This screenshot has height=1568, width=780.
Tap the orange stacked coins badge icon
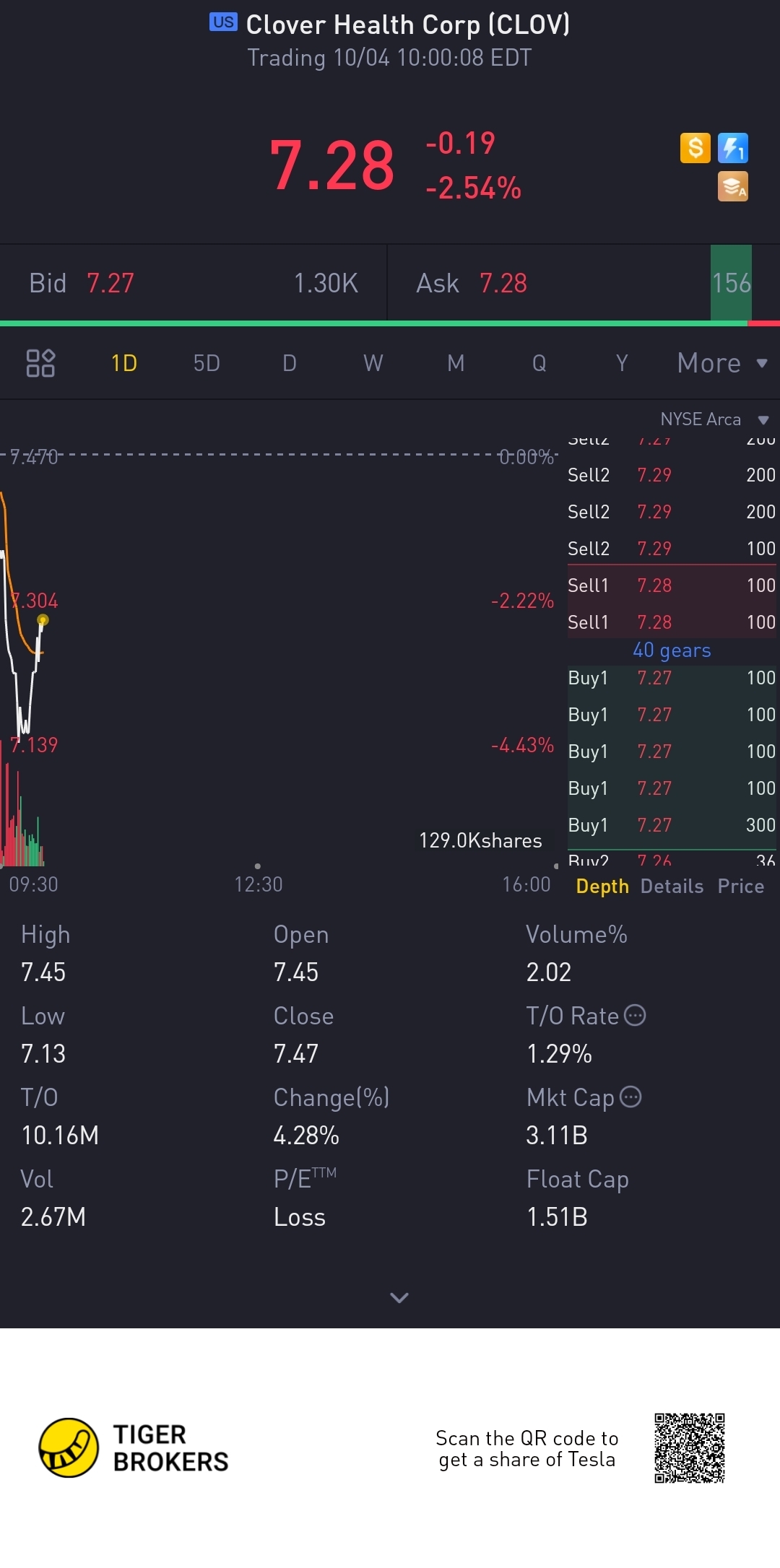point(733,186)
